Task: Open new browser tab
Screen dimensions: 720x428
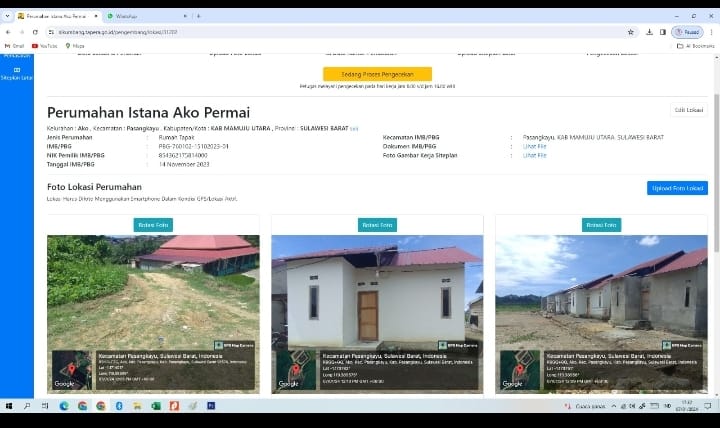Action: [x=198, y=16]
